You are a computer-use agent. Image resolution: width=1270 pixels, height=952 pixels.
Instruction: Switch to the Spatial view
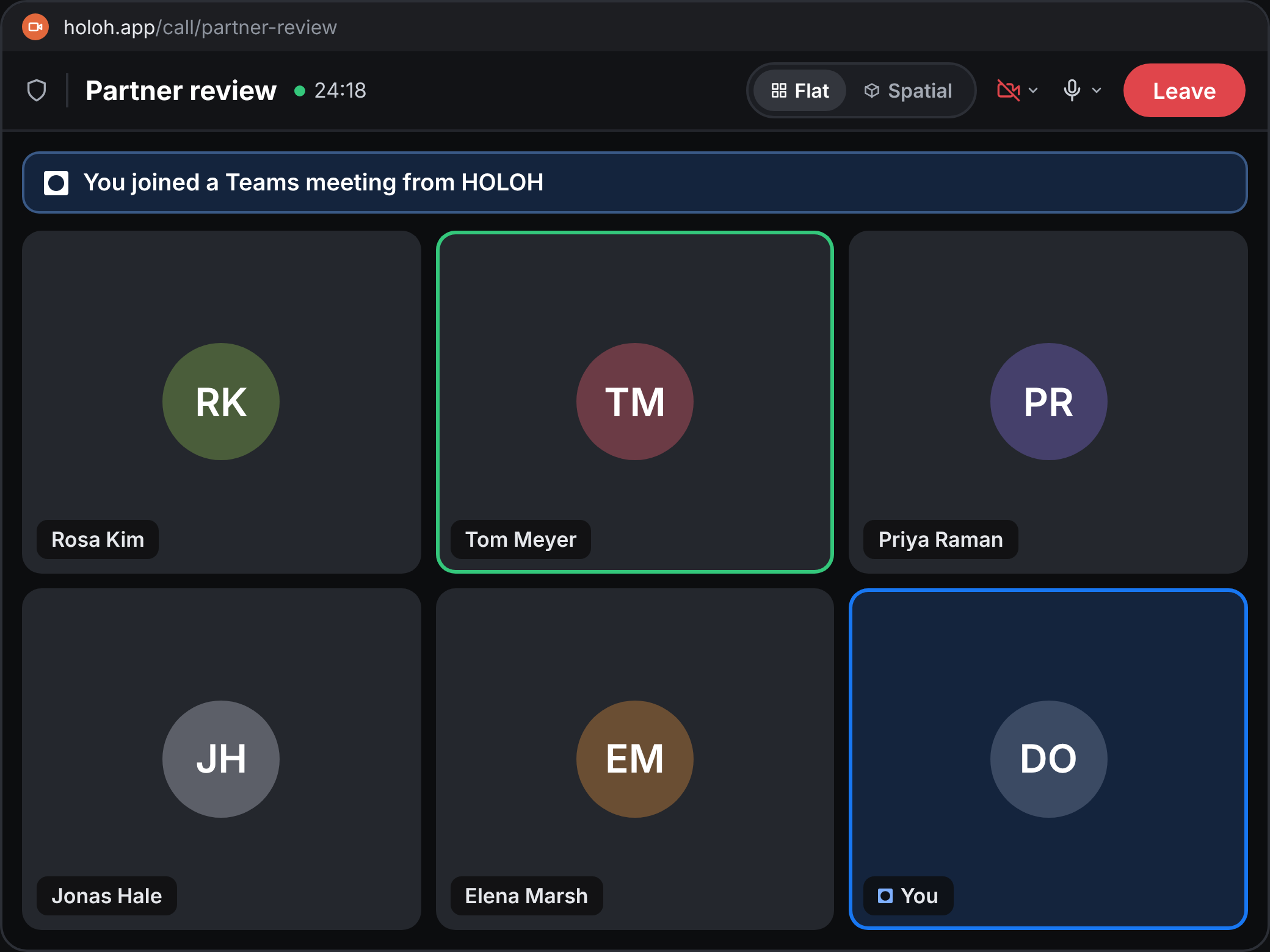click(908, 90)
